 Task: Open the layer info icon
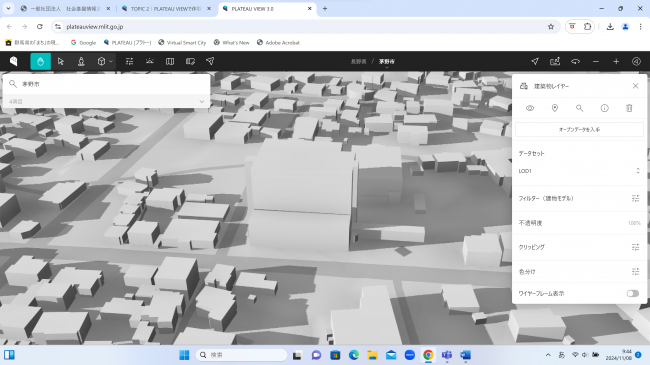coord(604,108)
